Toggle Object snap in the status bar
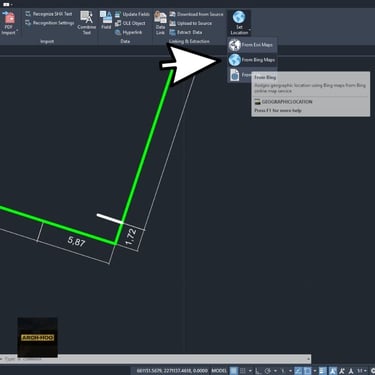Screen dimensions: 375x375 click(x=308, y=371)
